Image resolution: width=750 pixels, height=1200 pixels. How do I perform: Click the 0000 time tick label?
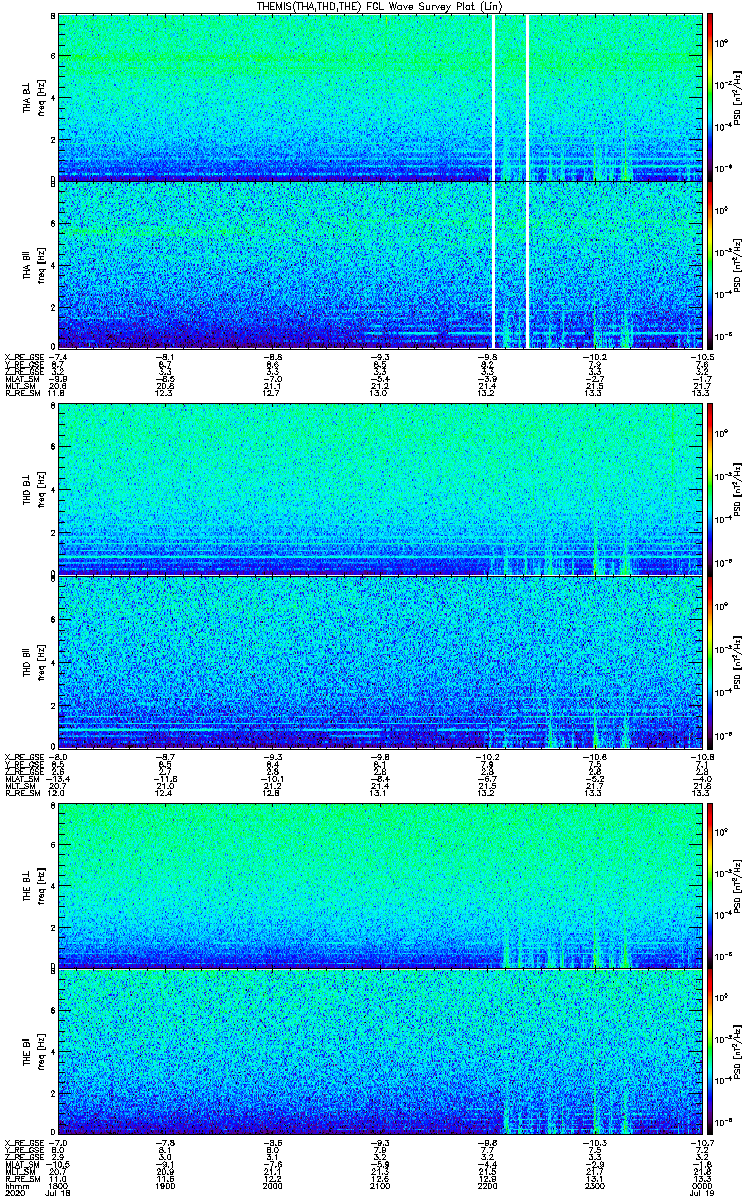pos(701,1187)
